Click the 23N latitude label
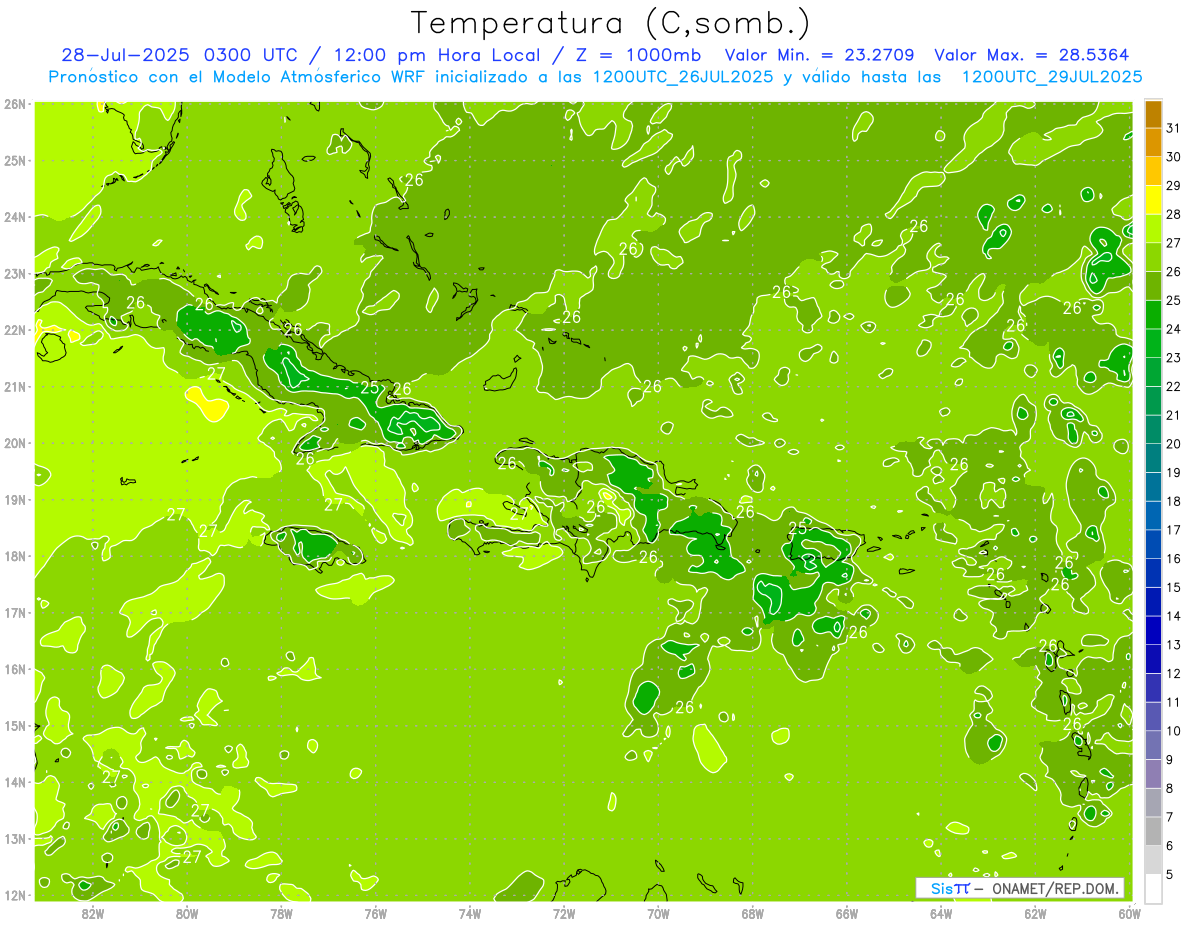 (15, 273)
